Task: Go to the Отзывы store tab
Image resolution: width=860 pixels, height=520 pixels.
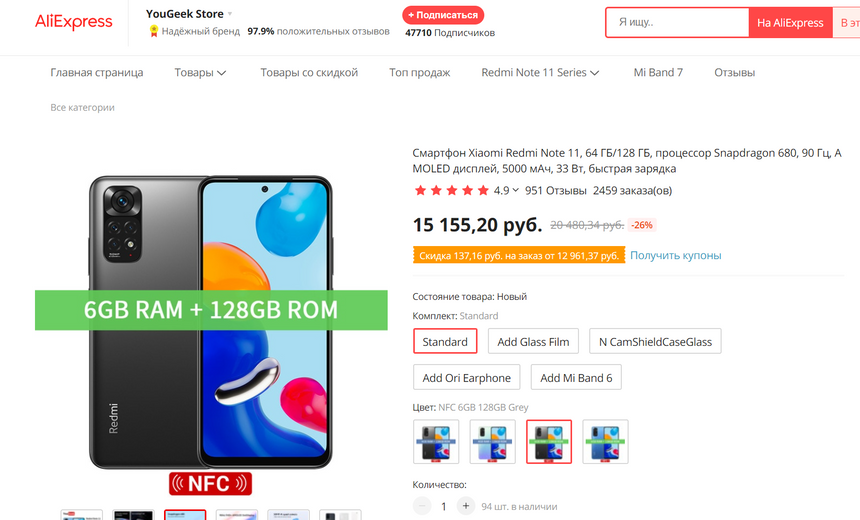Action: pyautogui.click(x=734, y=72)
